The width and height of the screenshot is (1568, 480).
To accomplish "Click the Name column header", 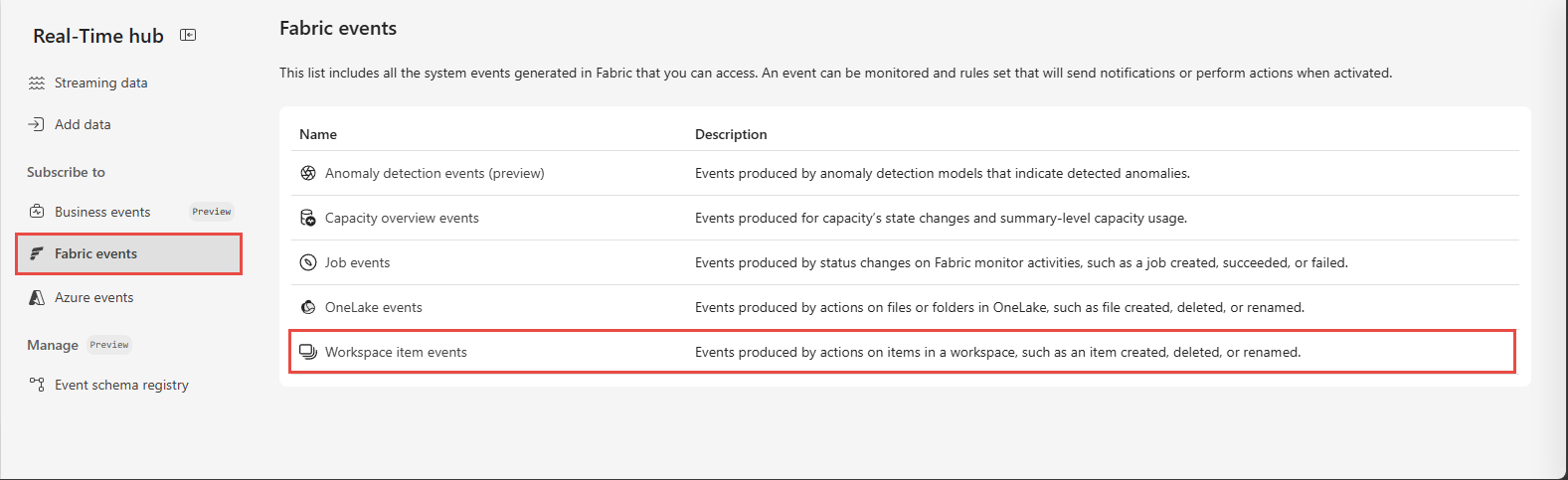I will pyautogui.click(x=318, y=134).
